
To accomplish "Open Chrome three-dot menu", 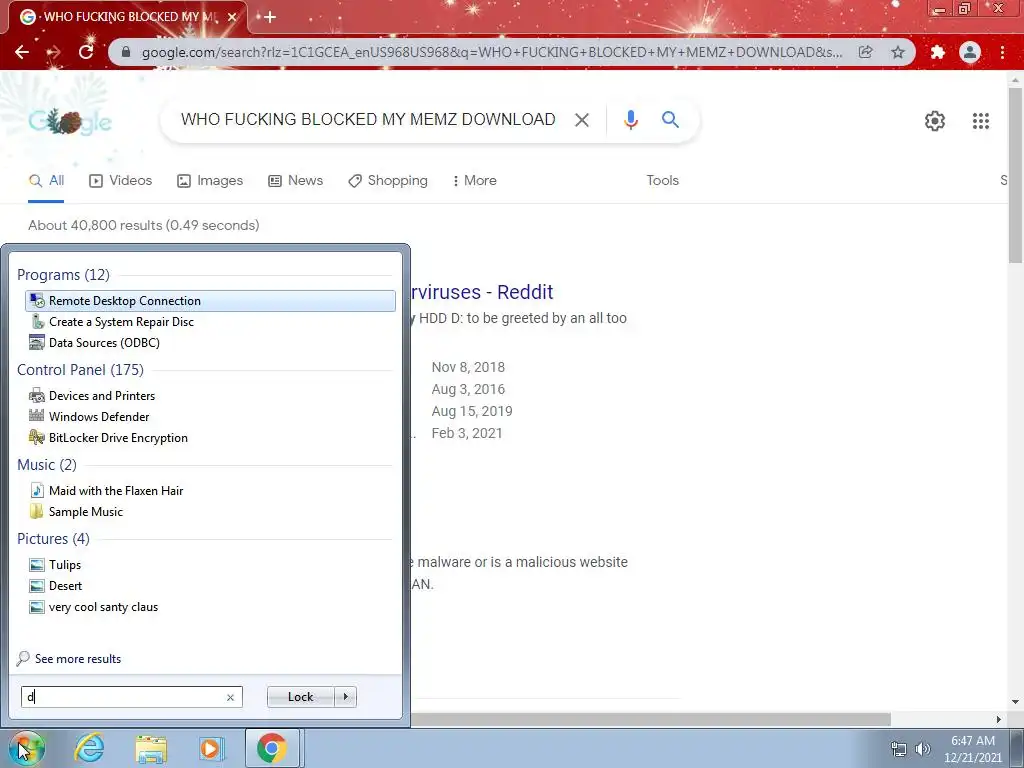I will click(1002, 52).
